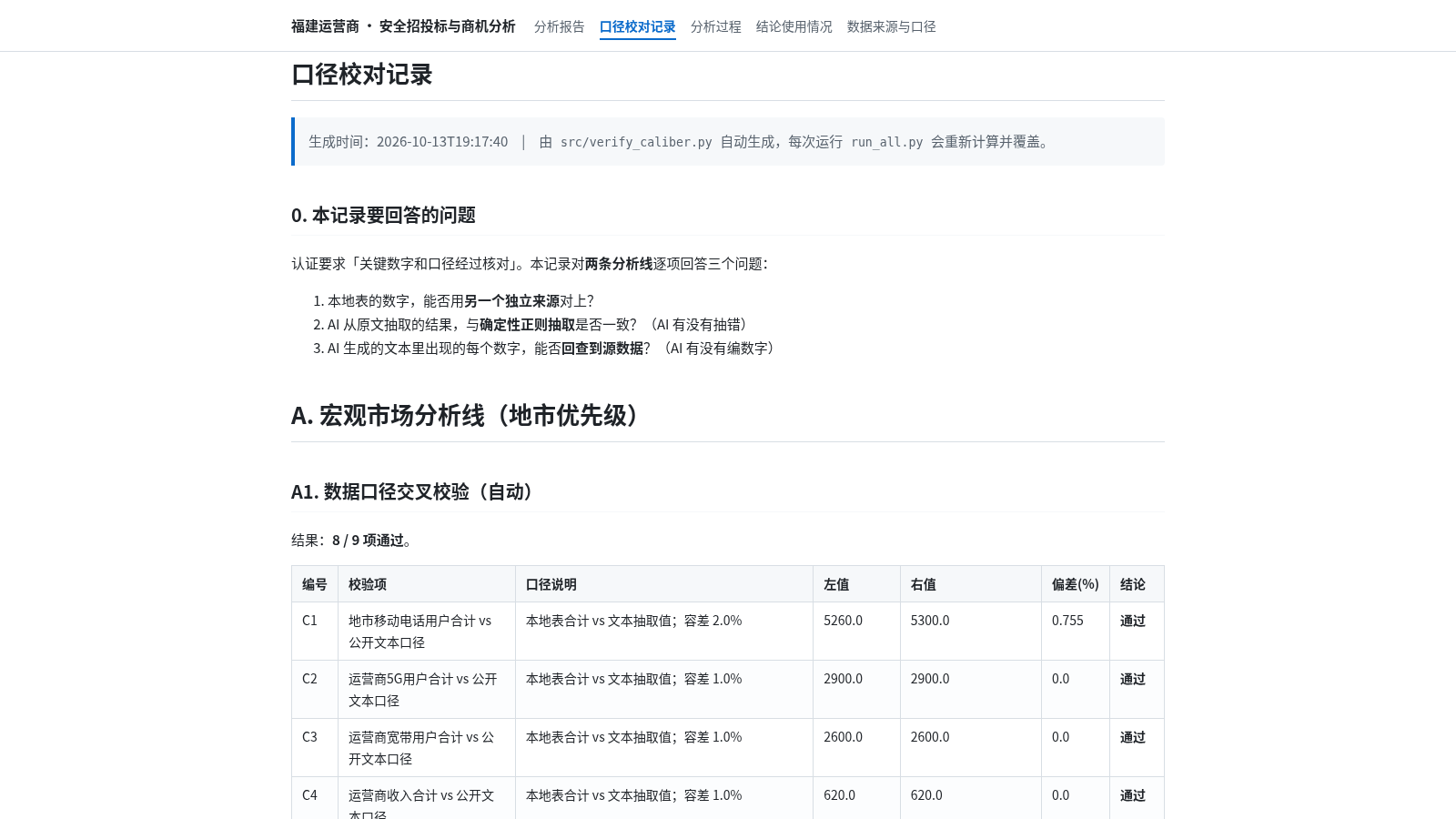Click the 偏差(%) column header
This screenshot has height=819, width=1456.
(1076, 584)
